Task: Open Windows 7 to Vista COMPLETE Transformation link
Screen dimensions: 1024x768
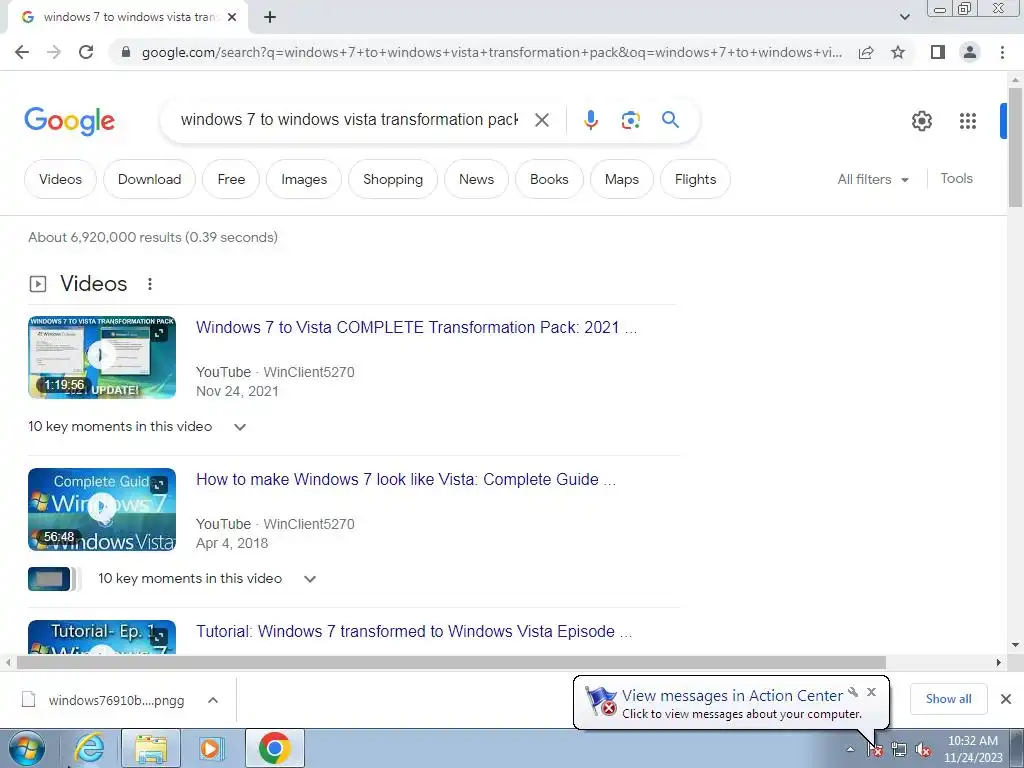Action: click(x=416, y=327)
